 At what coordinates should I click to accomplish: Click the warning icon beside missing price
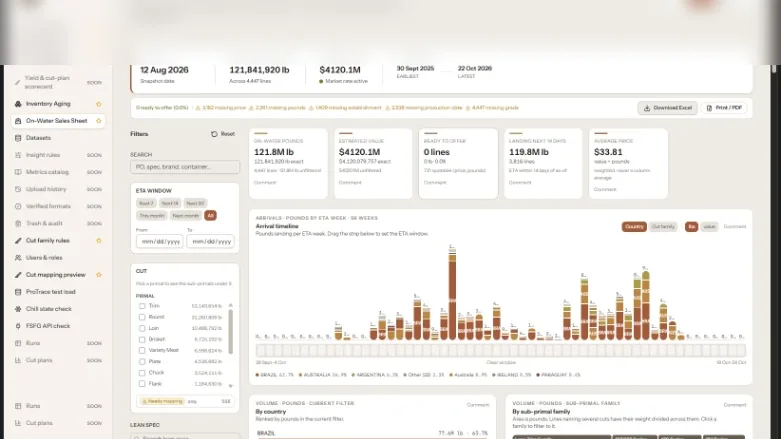click(x=198, y=108)
